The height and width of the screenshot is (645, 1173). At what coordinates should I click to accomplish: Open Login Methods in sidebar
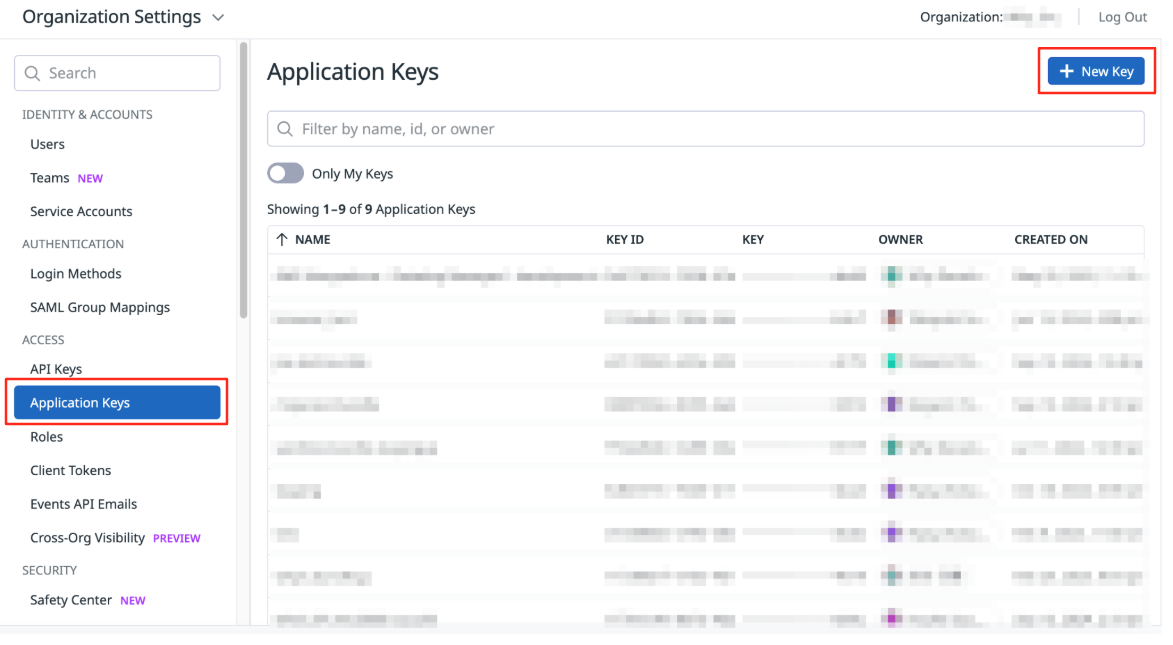coord(76,276)
